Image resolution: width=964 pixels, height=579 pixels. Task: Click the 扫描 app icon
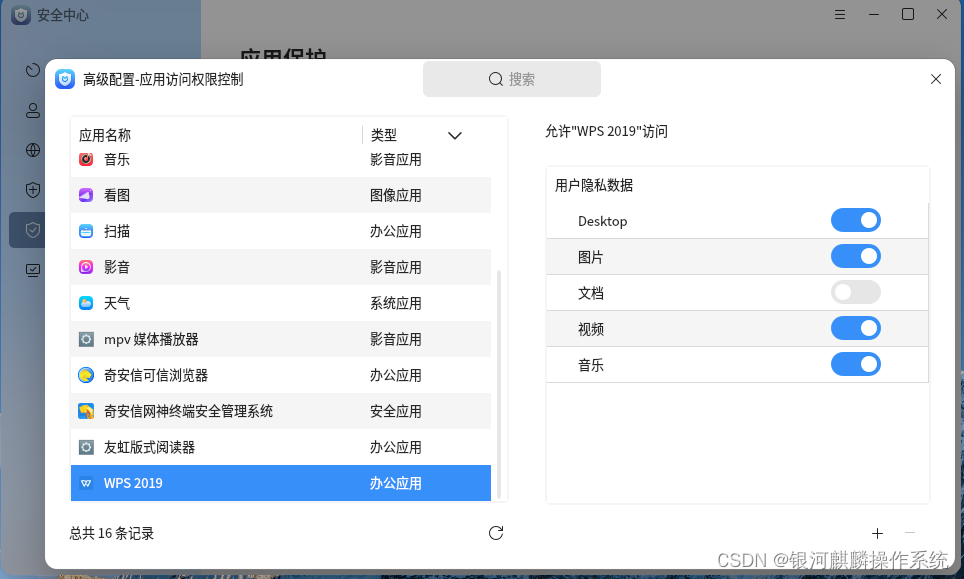point(86,231)
